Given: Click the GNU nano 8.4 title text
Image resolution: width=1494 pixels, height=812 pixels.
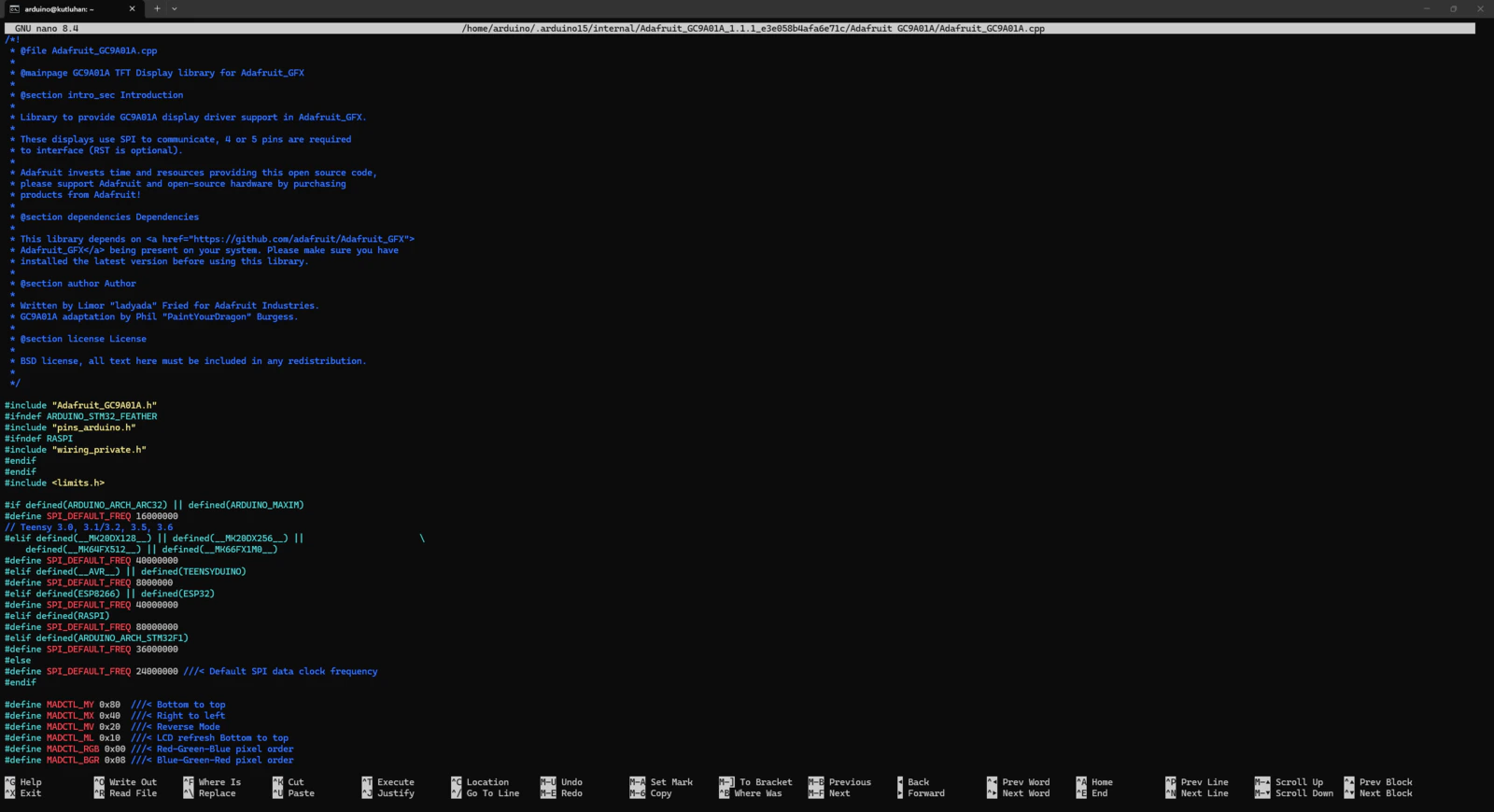Looking at the screenshot, I should (x=47, y=29).
